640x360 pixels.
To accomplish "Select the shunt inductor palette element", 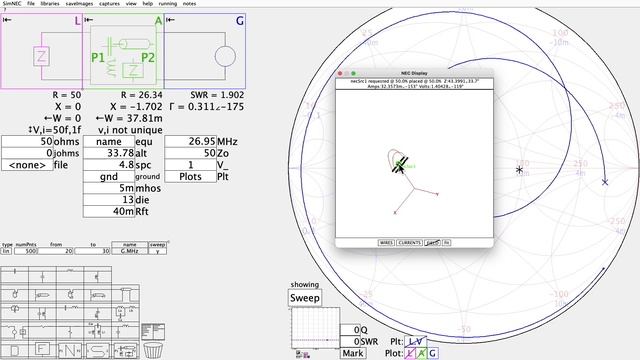I will pos(97,276).
